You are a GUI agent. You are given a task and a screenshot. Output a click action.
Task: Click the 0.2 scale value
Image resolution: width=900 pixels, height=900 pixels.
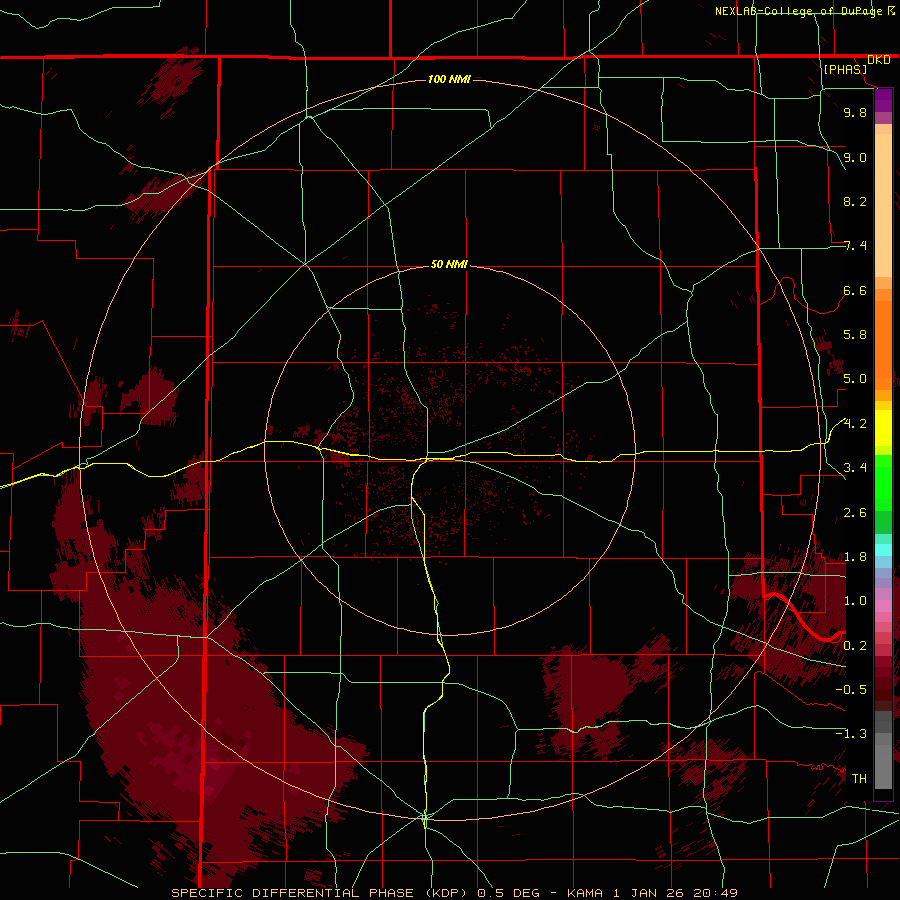pyautogui.click(x=855, y=646)
